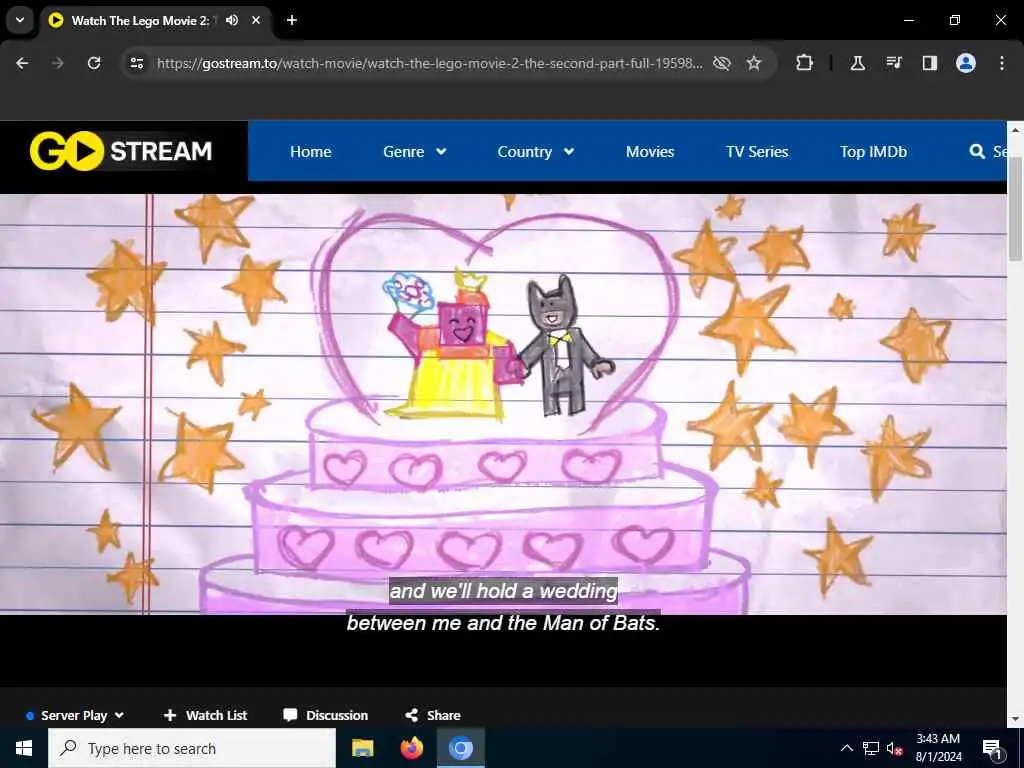The width and height of the screenshot is (1024, 768).
Task: Open the Discussion section
Action: point(325,715)
